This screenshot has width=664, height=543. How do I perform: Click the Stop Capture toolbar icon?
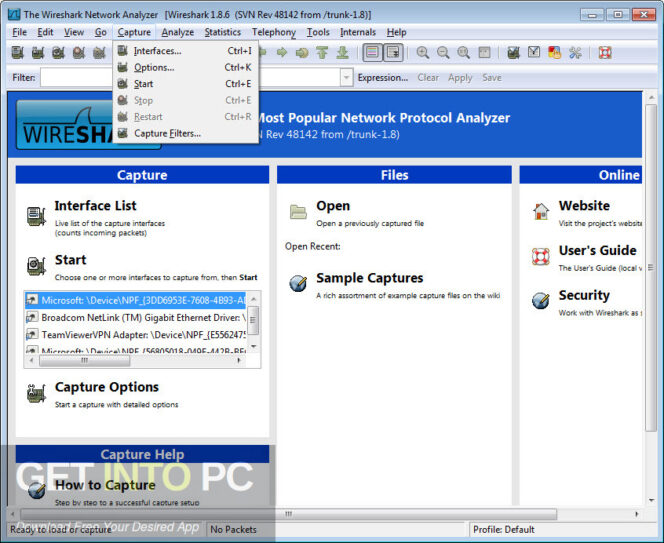pyautogui.click(x=78, y=53)
